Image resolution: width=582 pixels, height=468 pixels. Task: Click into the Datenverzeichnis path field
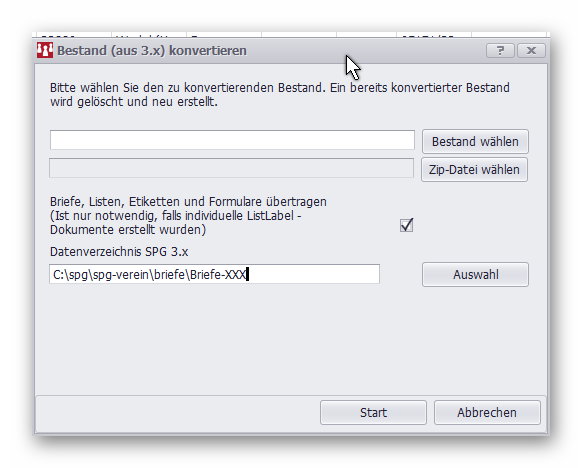coord(215,274)
